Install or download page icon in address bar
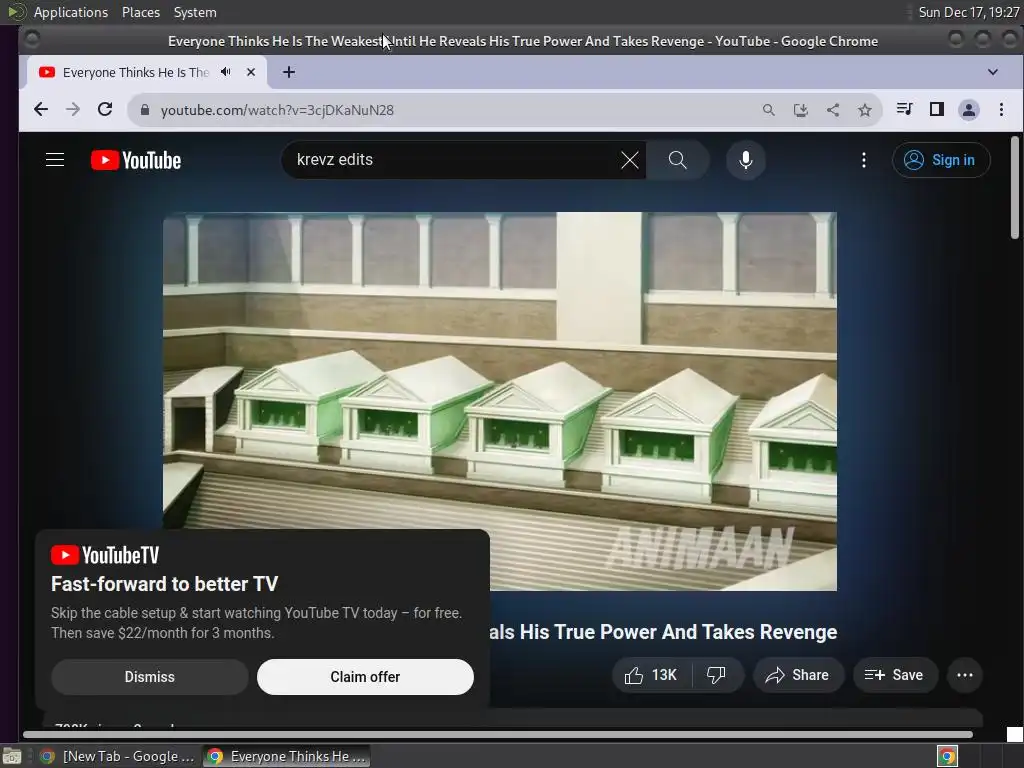Image resolution: width=1024 pixels, height=768 pixels. coord(801,110)
